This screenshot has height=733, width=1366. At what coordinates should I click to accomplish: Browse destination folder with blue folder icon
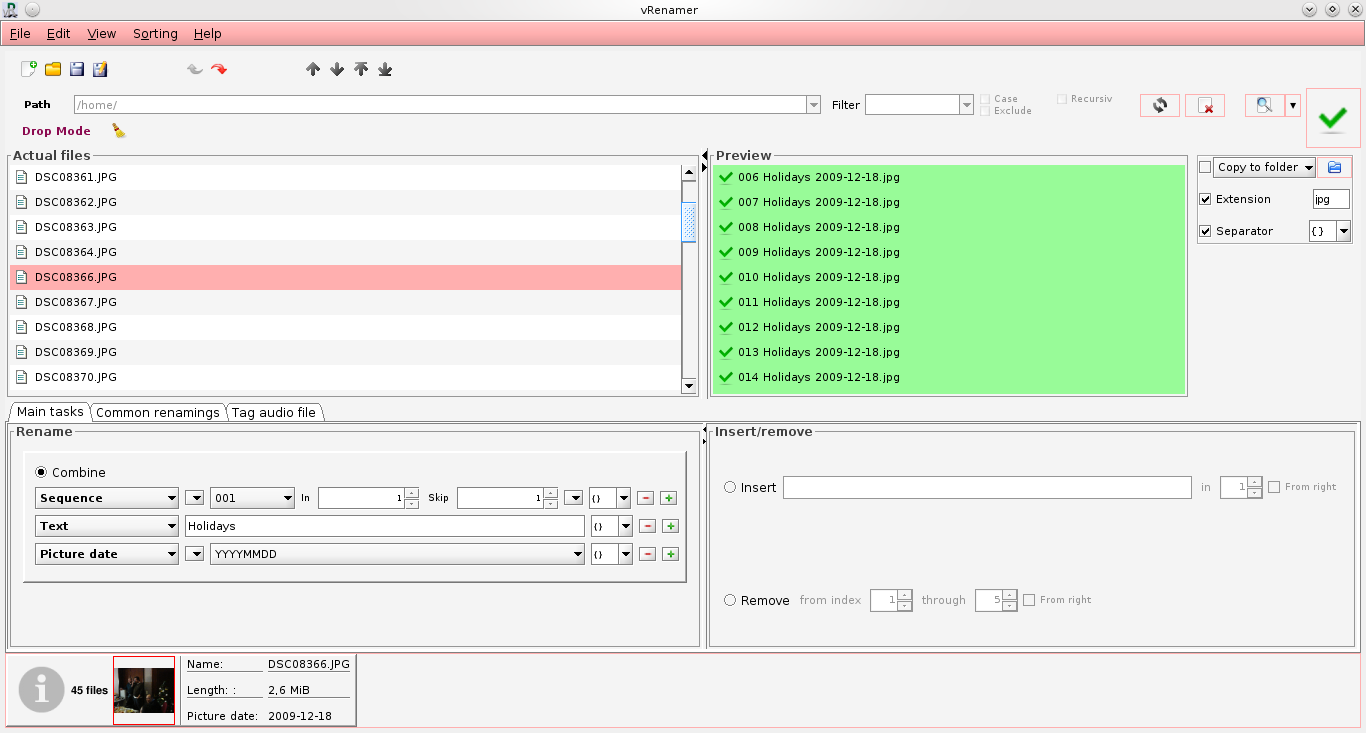pyautogui.click(x=1334, y=167)
